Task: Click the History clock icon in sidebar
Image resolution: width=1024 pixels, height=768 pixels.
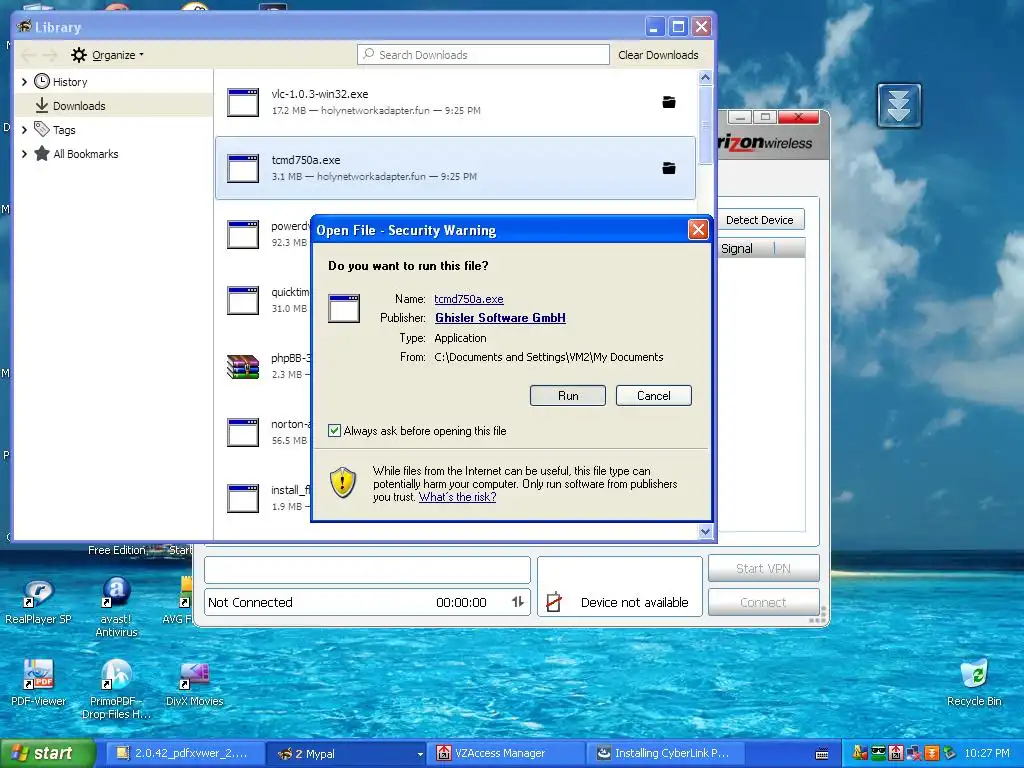Action: pyautogui.click(x=42, y=81)
